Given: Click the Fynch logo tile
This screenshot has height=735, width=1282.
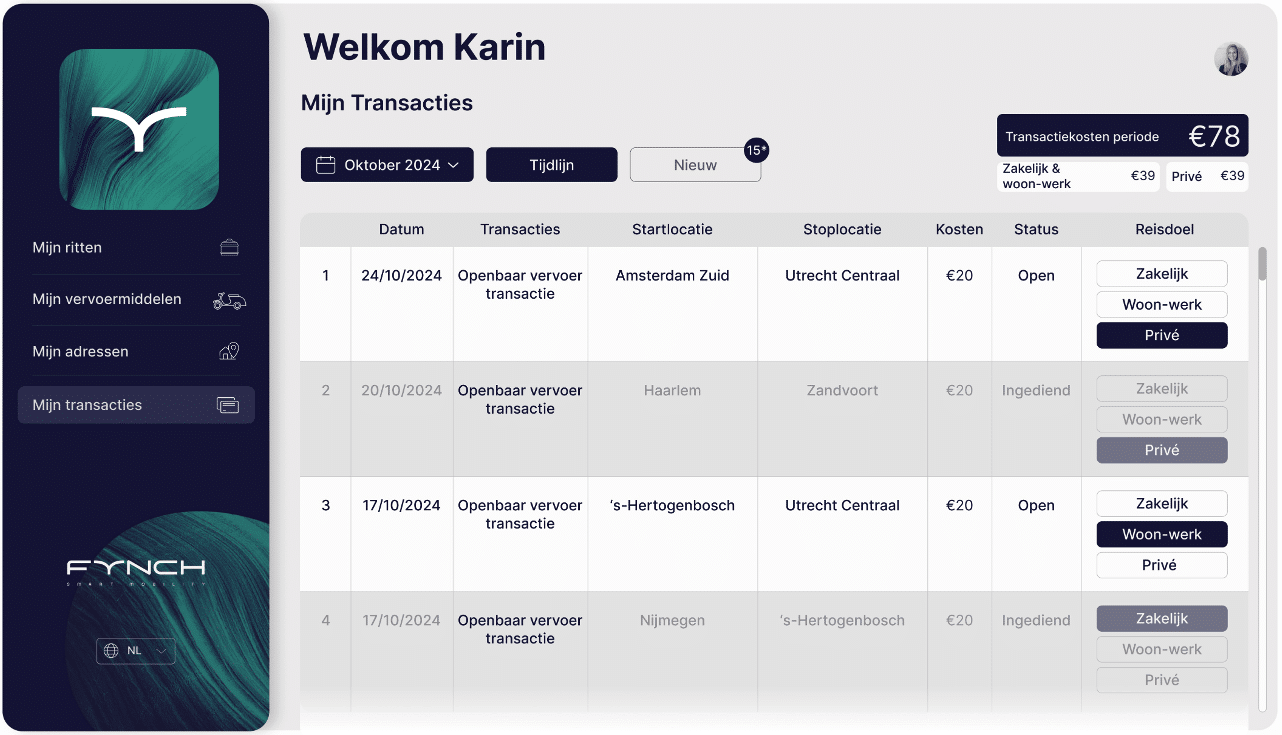Looking at the screenshot, I should 139,130.
